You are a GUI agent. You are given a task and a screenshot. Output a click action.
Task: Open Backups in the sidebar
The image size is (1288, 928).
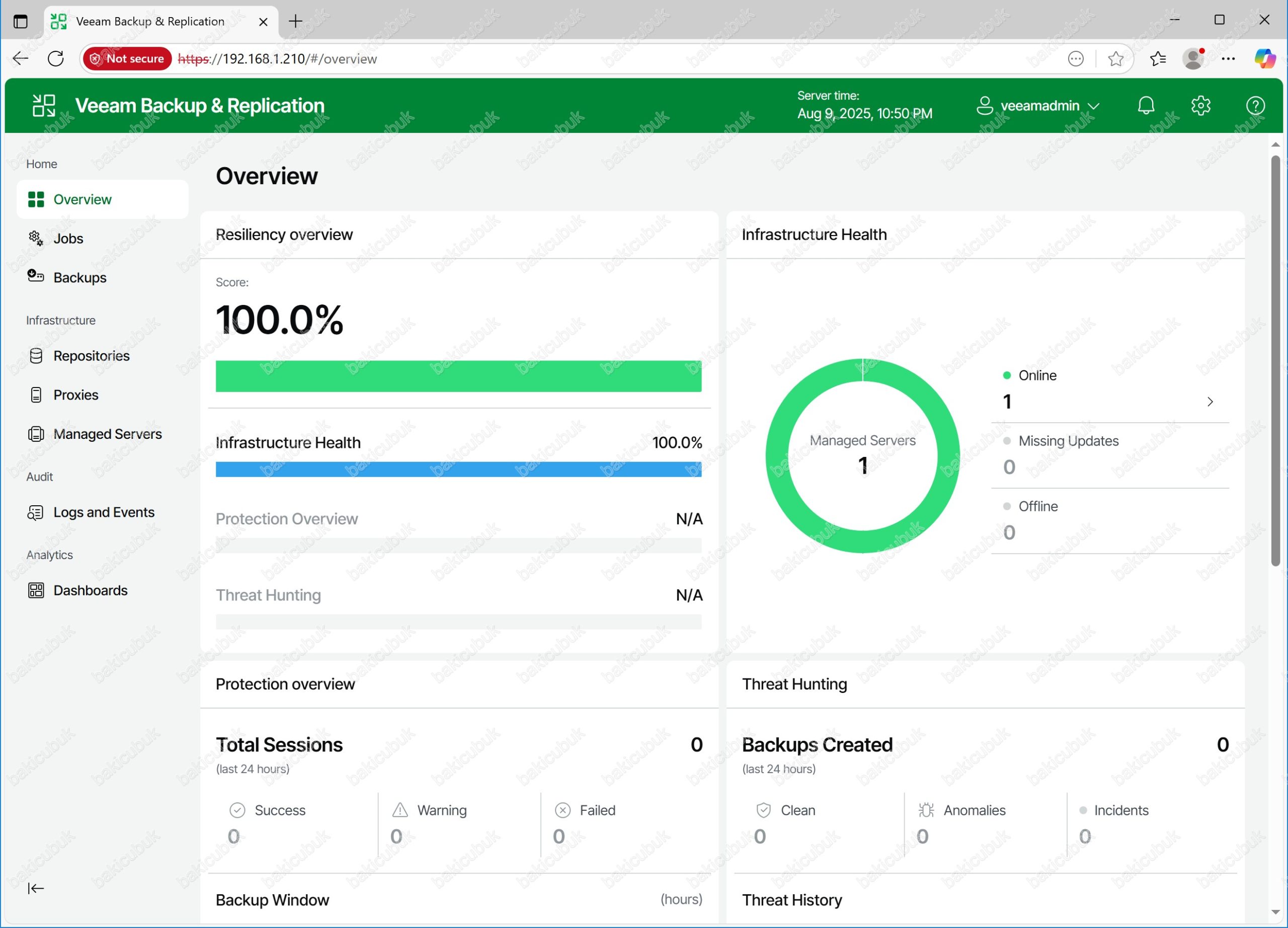point(102,277)
